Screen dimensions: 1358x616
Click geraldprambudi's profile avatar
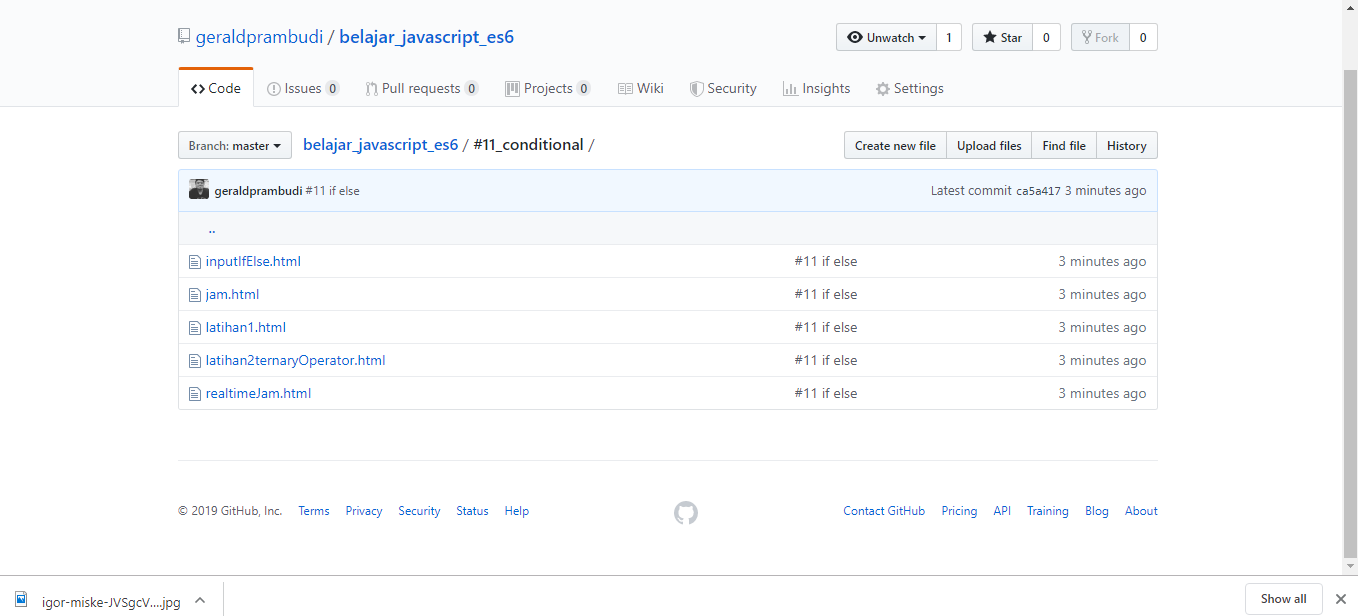tap(198, 189)
